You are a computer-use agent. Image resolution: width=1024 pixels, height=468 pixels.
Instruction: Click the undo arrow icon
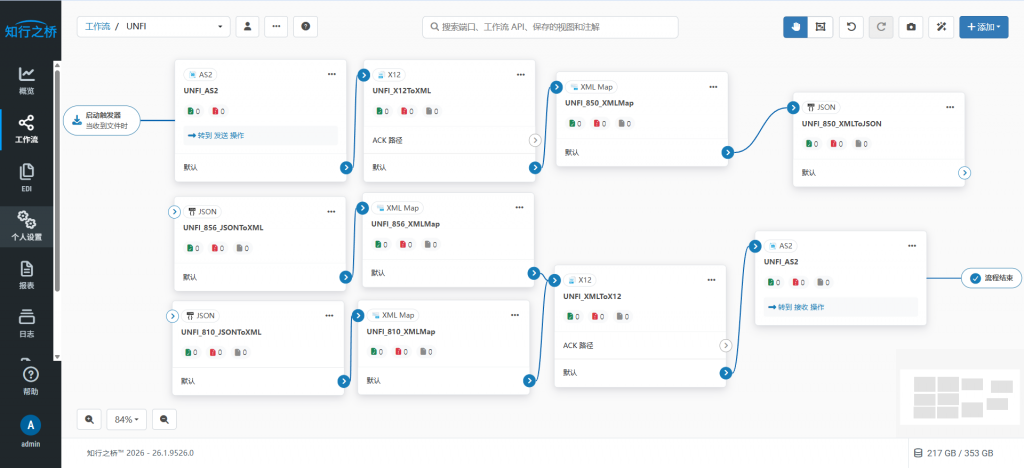coord(851,27)
